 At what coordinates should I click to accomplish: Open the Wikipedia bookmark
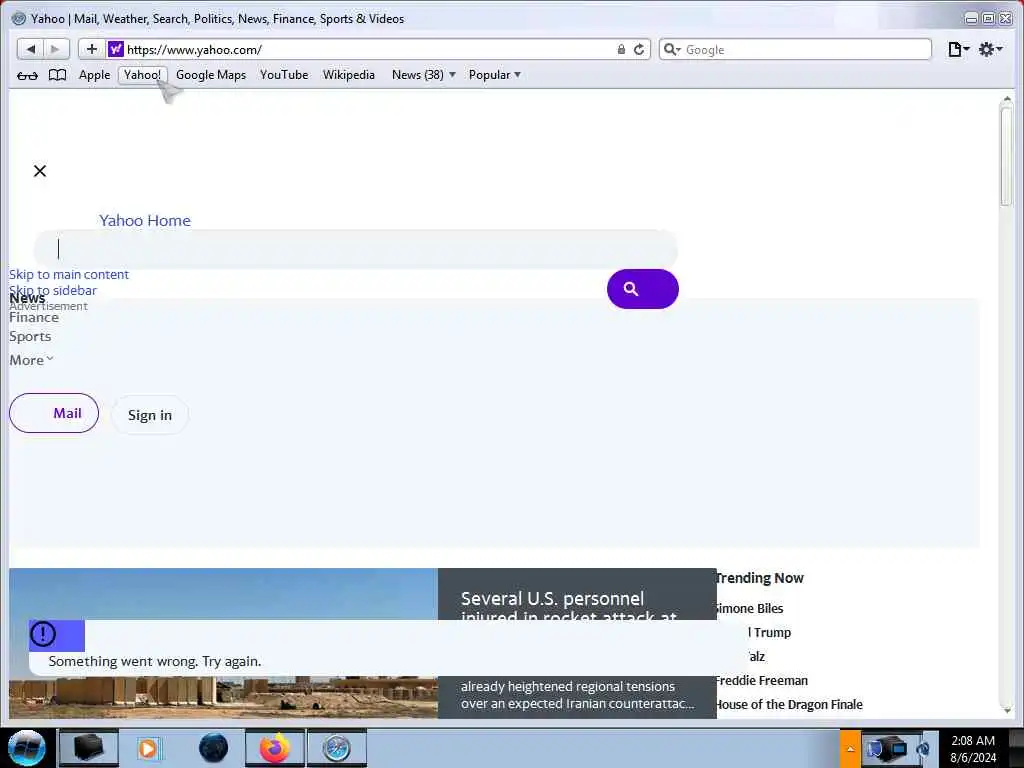[x=349, y=75]
